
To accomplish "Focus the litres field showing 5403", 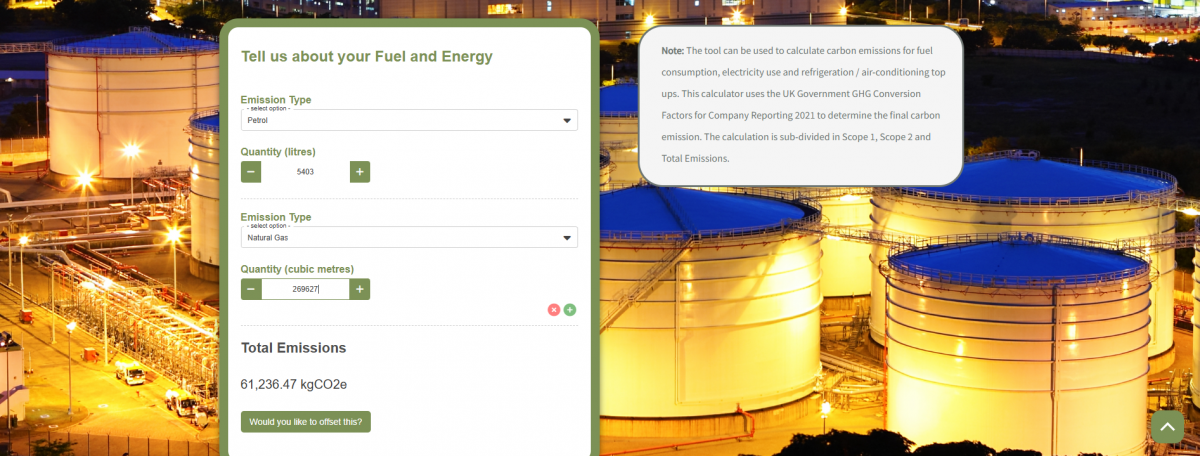I will [305, 172].
